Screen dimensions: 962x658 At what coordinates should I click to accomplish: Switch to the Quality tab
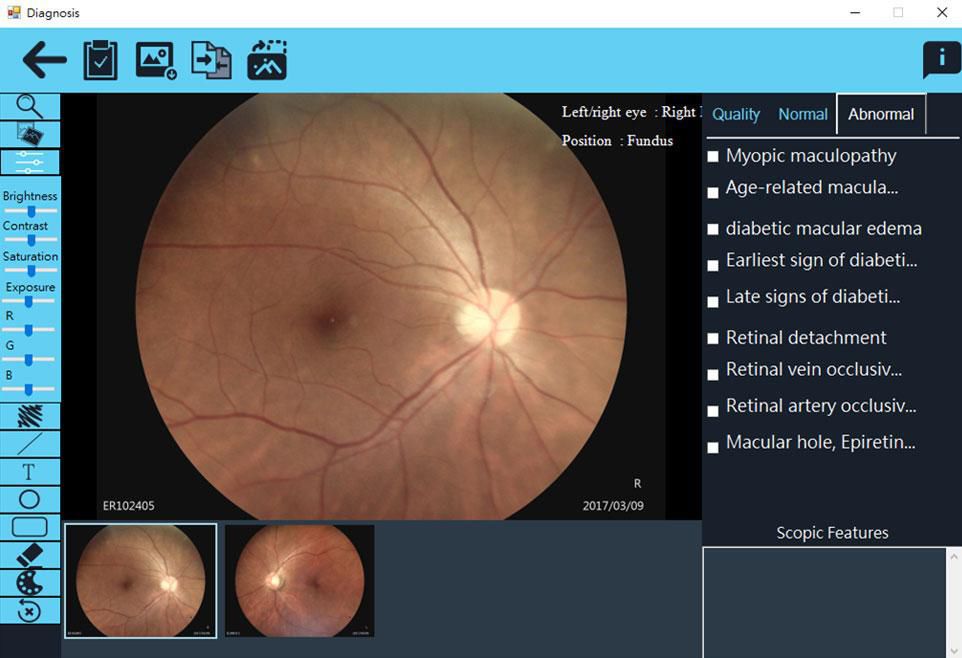[x=736, y=114]
